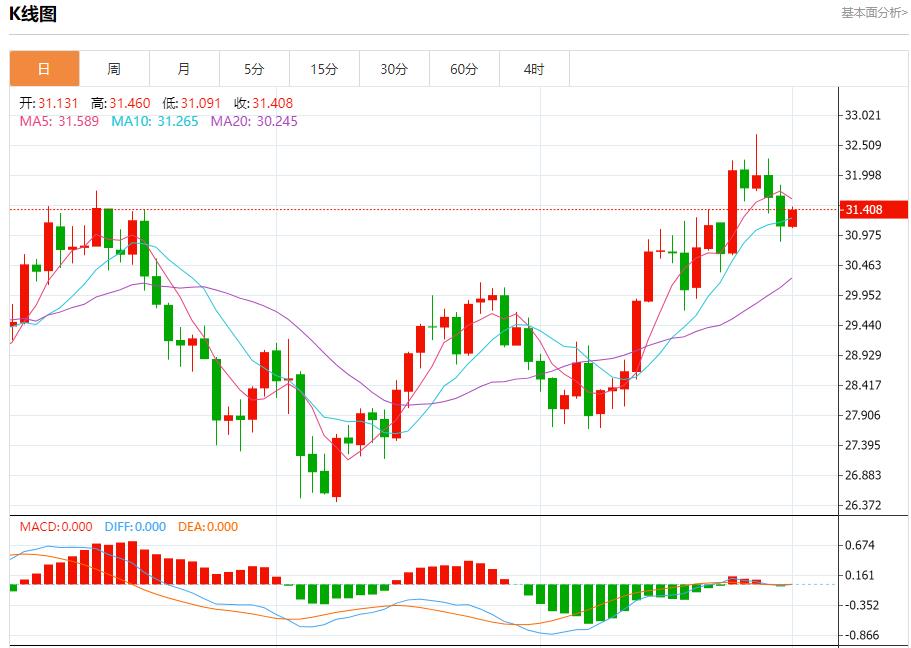Switch to the 4时 four-hour tab

tap(534, 69)
